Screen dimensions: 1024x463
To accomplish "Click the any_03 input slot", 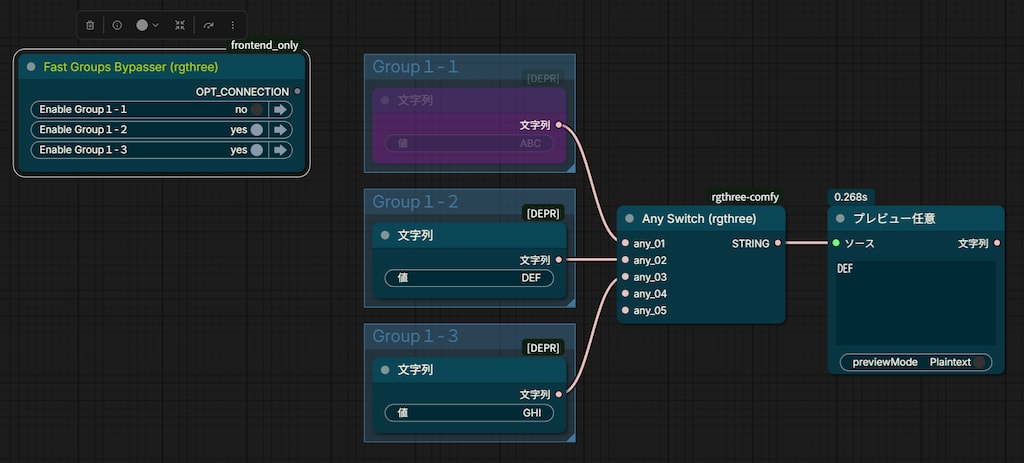I will [625, 277].
